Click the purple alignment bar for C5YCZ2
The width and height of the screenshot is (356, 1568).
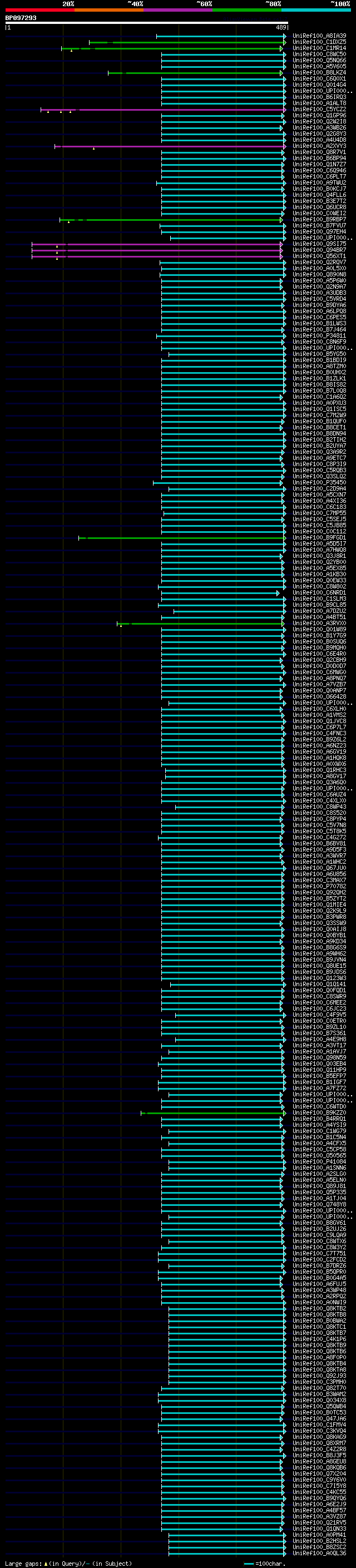[163, 110]
